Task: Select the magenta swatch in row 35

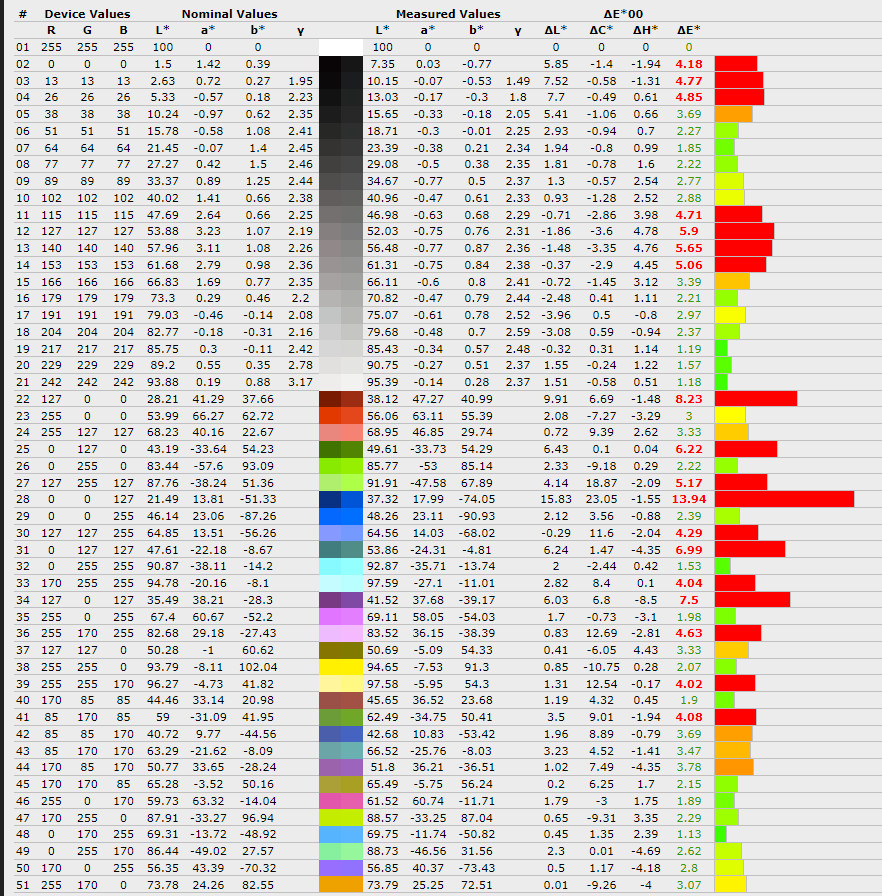Action: [340, 617]
